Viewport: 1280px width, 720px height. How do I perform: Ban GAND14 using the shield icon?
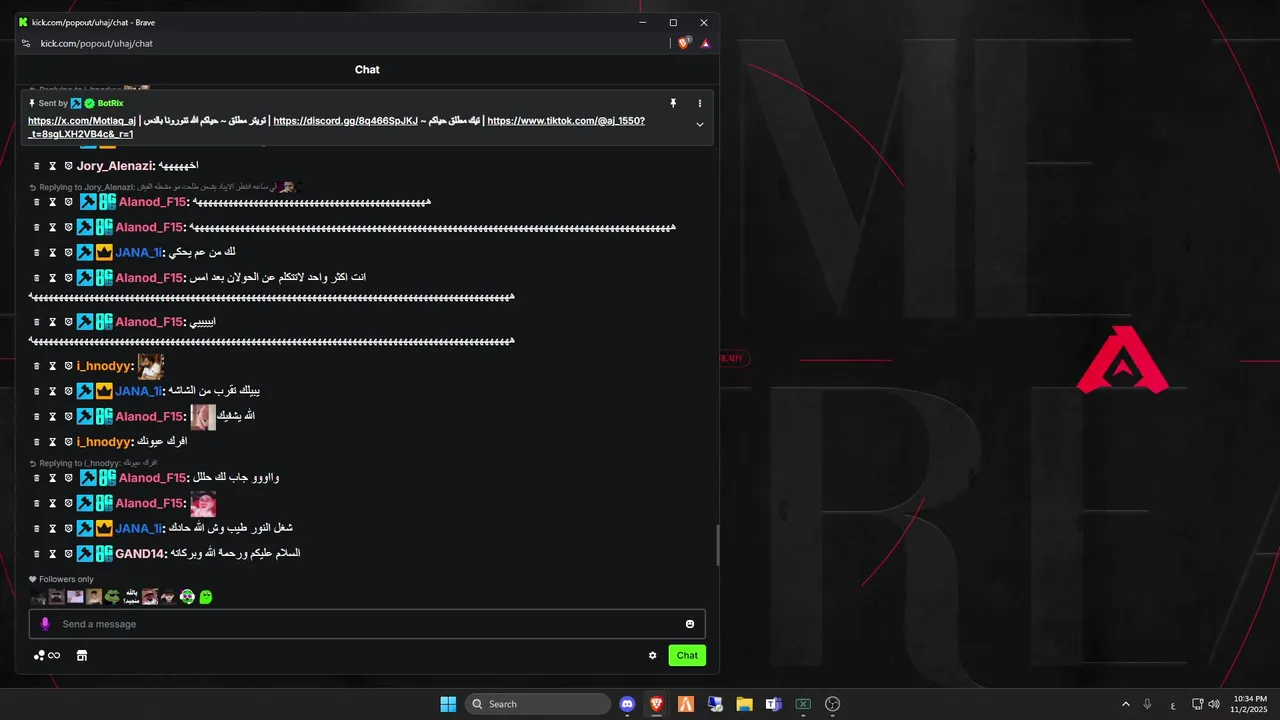coord(69,554)
